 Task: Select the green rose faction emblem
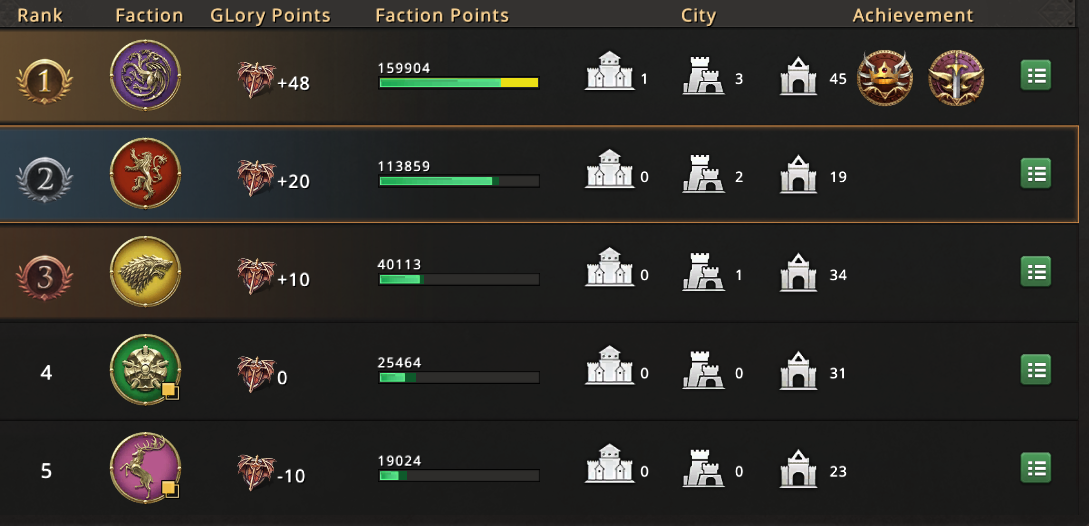(x=145, y=369)
